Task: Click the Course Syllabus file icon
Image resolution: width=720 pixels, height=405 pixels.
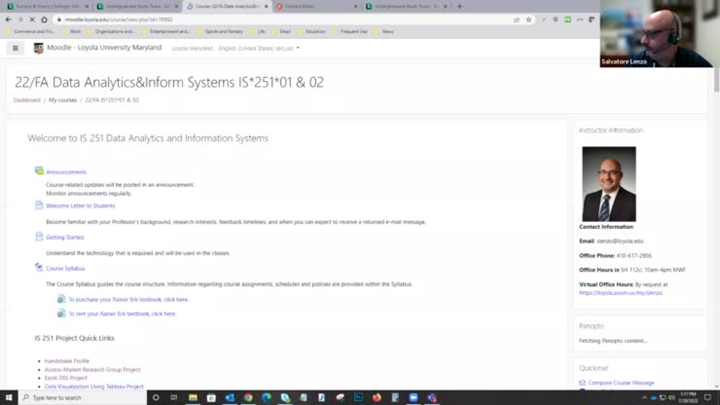Action: [39, 268]
